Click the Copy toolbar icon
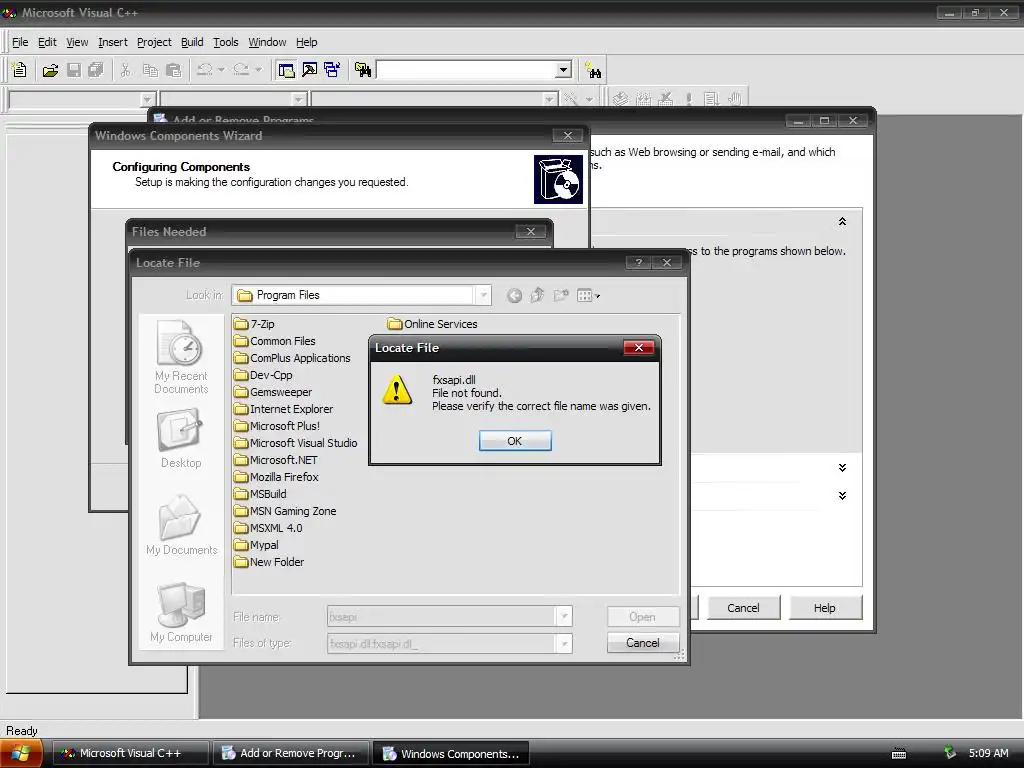 pos(150,70)
